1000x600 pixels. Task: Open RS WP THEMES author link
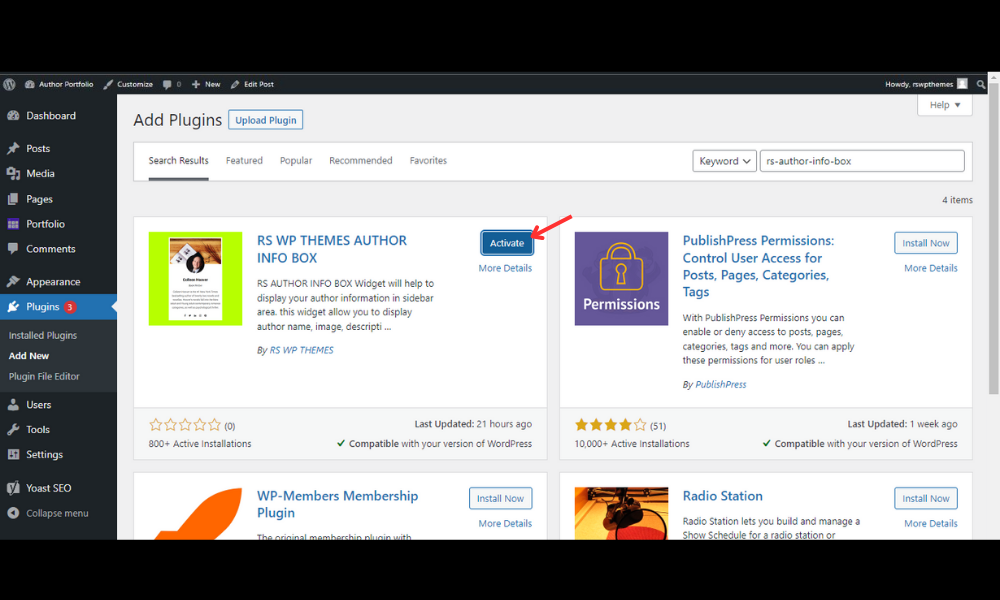(x=301, y=350)
